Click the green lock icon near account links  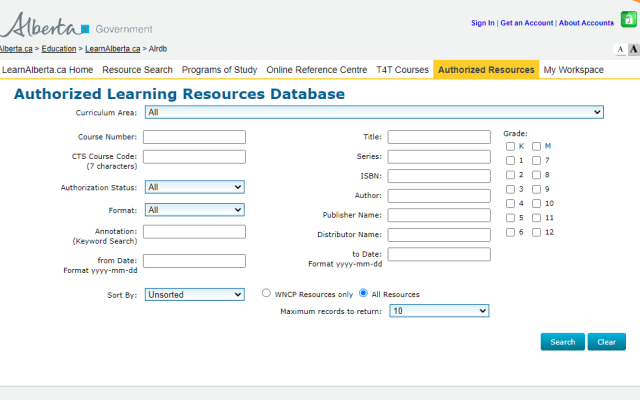[629, 19]
